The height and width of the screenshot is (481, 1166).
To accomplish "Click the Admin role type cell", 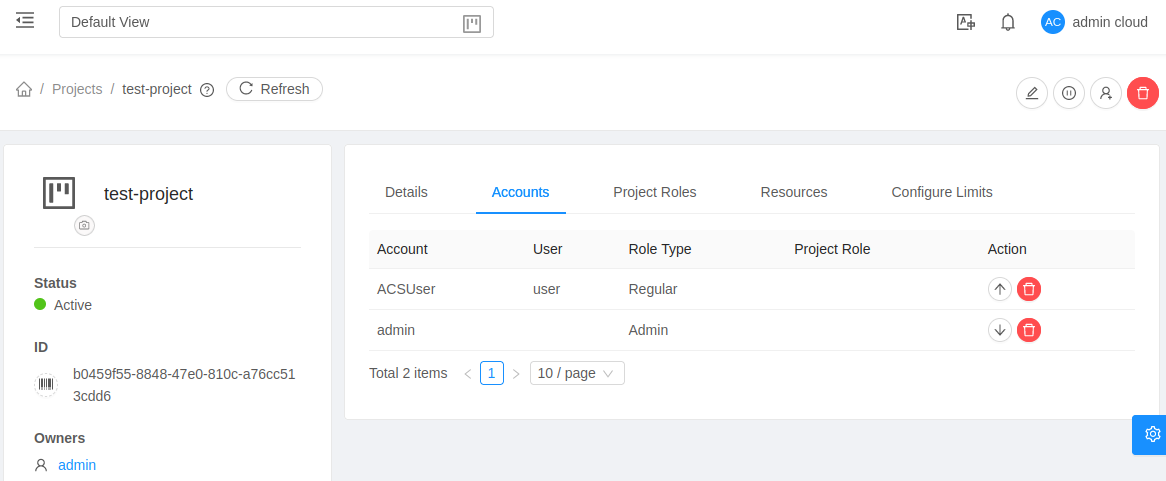I will click(x=648, y=330).
